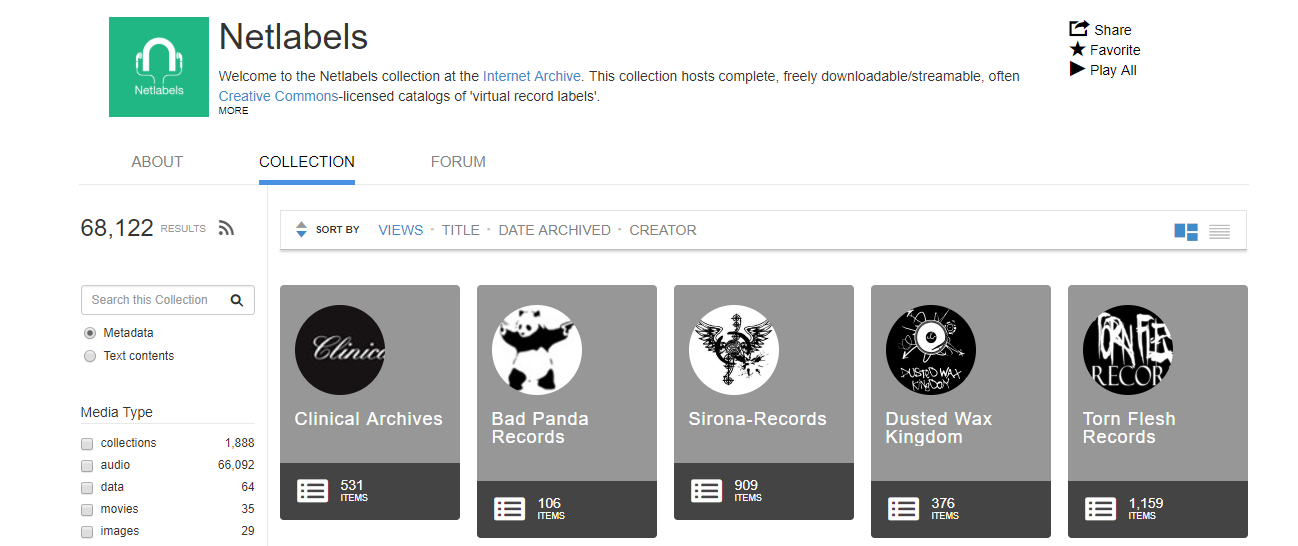Viewport: 1298px width, 546px height.
Task: Follow the Creative Commons link
Action: coord(279,97)
